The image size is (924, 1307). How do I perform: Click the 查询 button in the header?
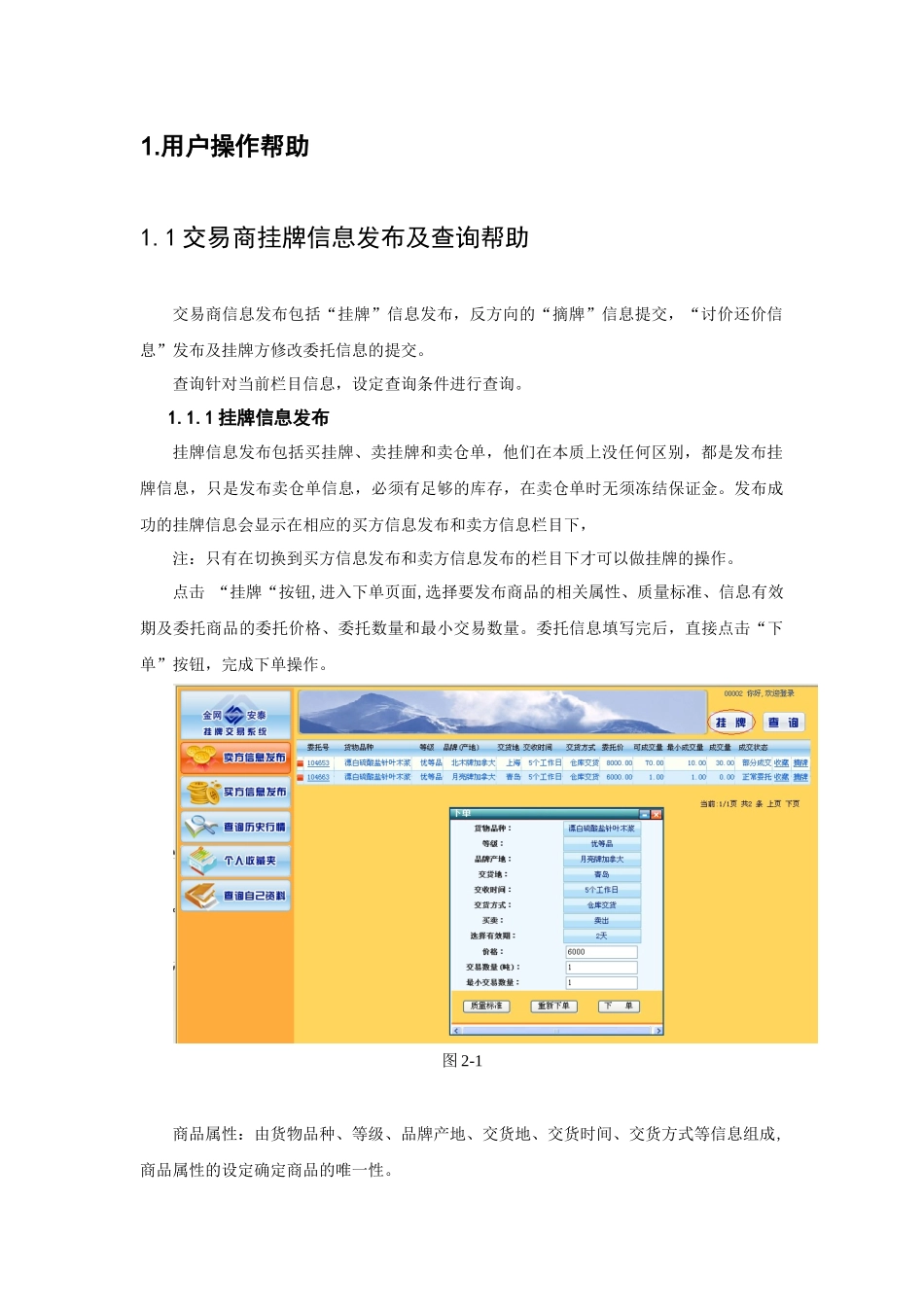click(783, 723)
